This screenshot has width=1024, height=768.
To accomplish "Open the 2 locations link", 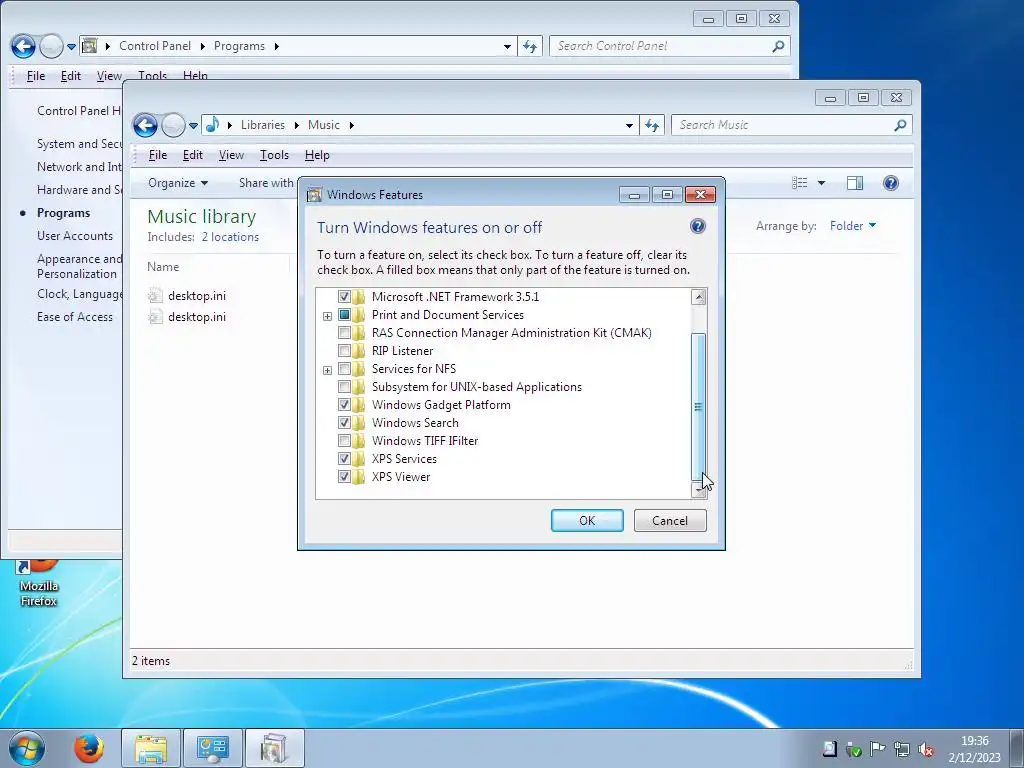I will pyautogui.click(x=230, y=237).
